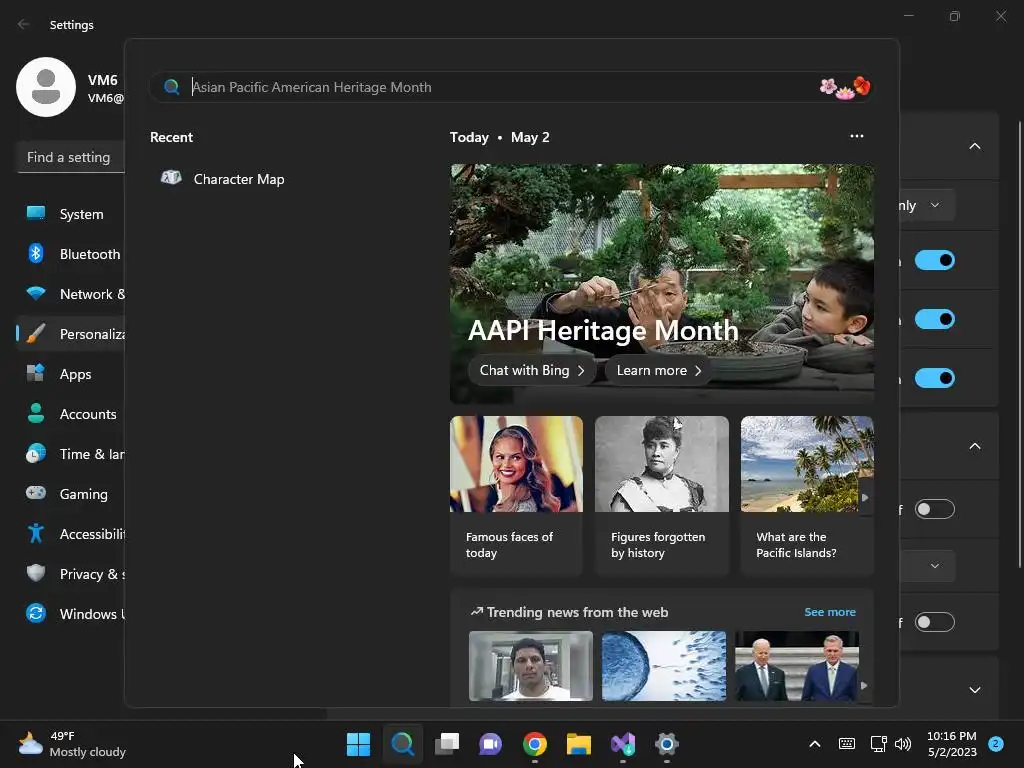Enable the last Off toggle in Settings
Screen dimensions: 1024x768
[935, 622]
